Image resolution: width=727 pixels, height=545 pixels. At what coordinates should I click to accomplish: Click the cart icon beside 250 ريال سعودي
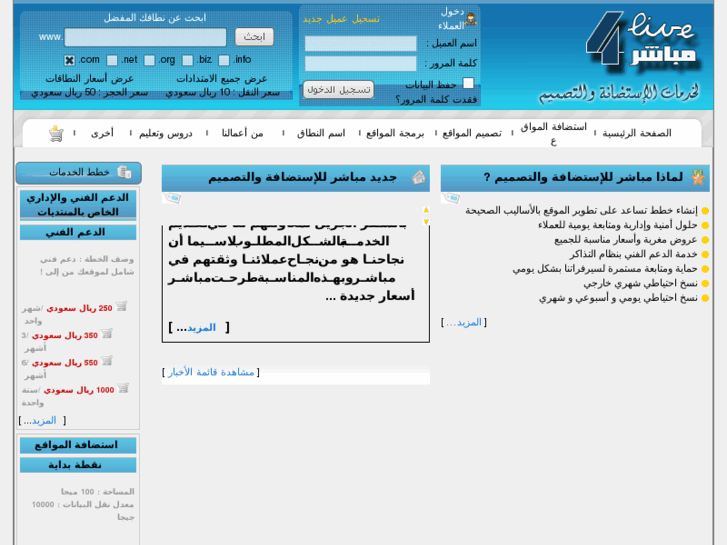tap(121, 306)
